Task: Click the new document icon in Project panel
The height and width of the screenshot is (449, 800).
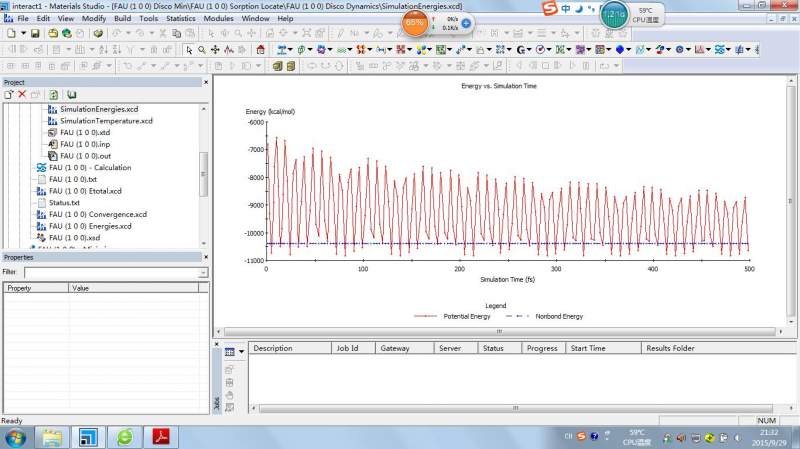Action: click(x=8, y=94)
